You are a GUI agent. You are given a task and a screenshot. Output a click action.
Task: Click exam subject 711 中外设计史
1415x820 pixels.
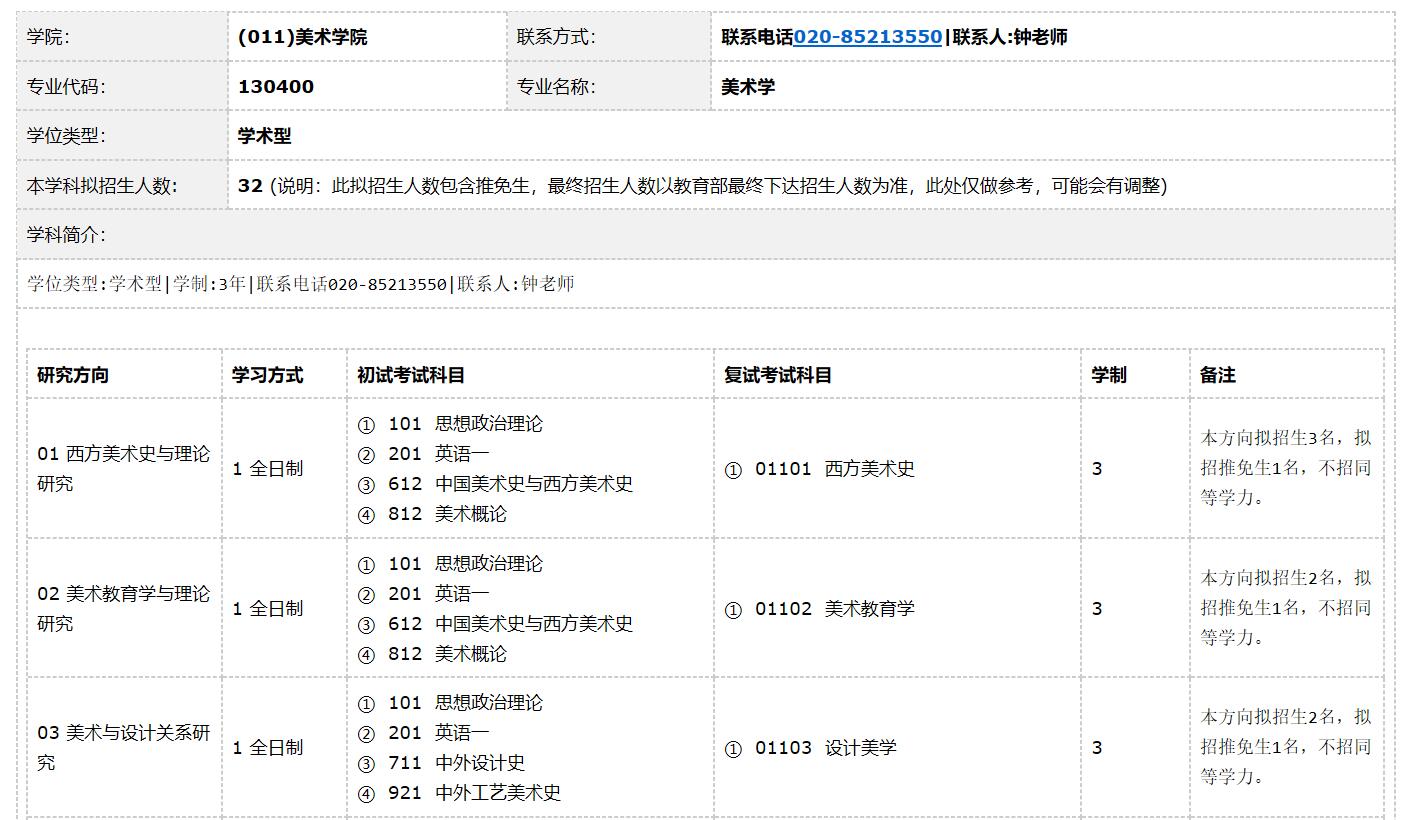pyautogui.click(x=456, y=763)
